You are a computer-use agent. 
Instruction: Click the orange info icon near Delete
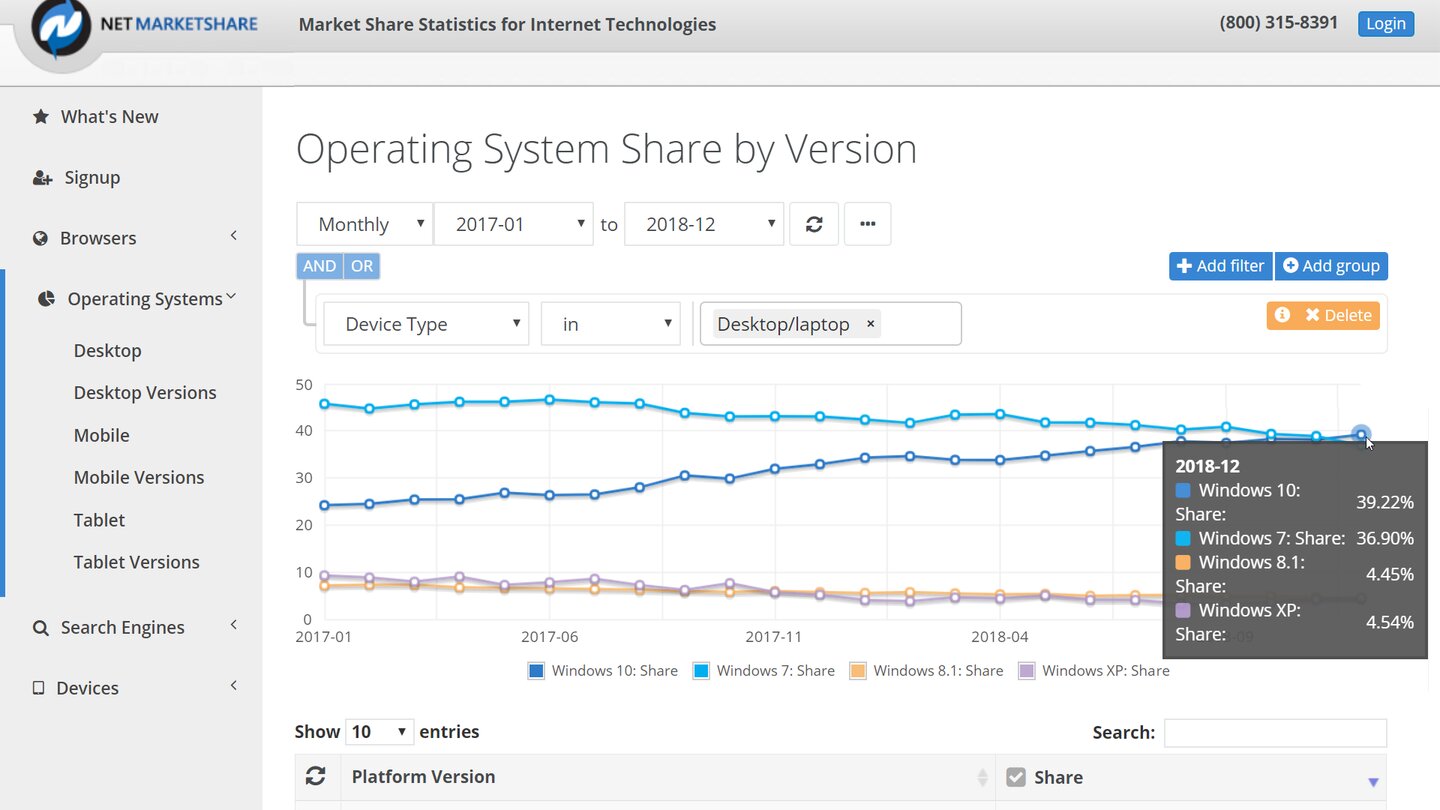1282,315
